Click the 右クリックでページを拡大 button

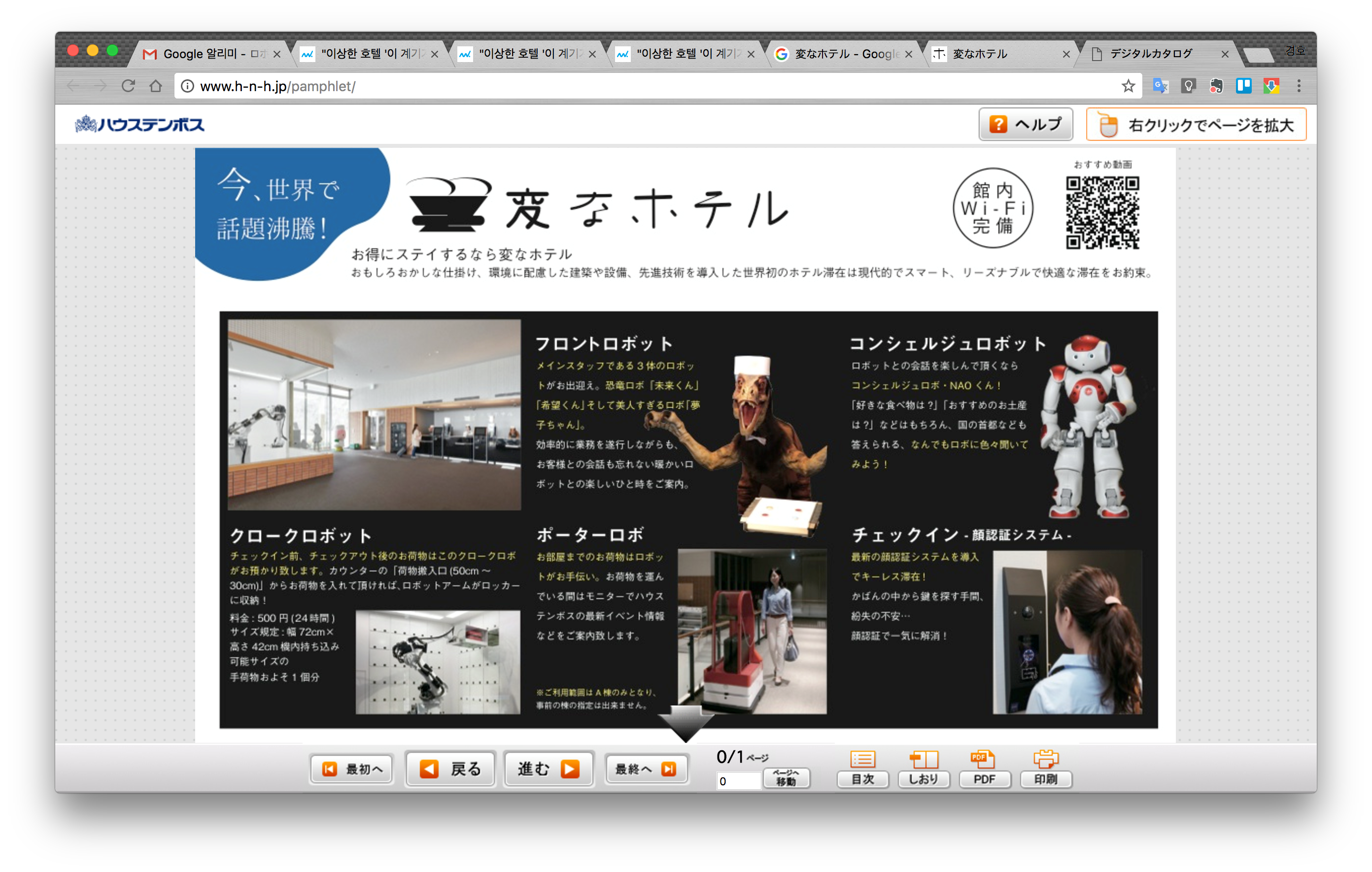1196,124
